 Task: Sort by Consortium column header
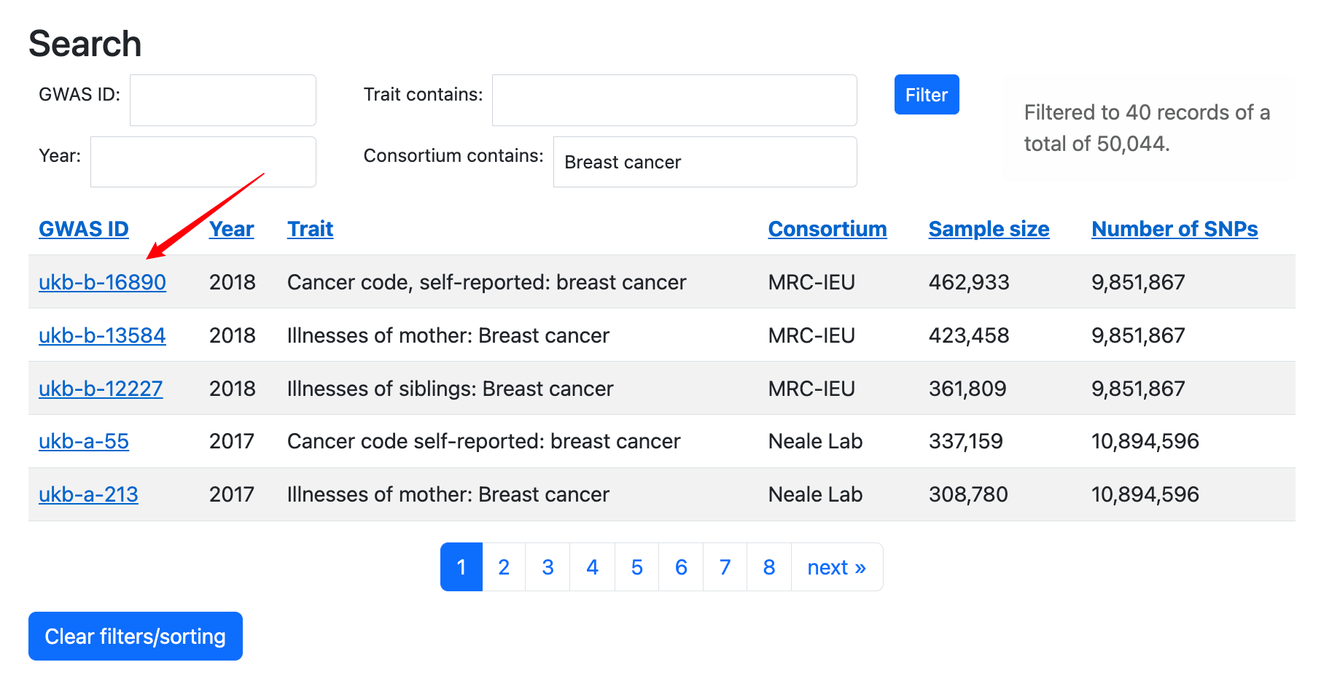(x=827, y=229)
